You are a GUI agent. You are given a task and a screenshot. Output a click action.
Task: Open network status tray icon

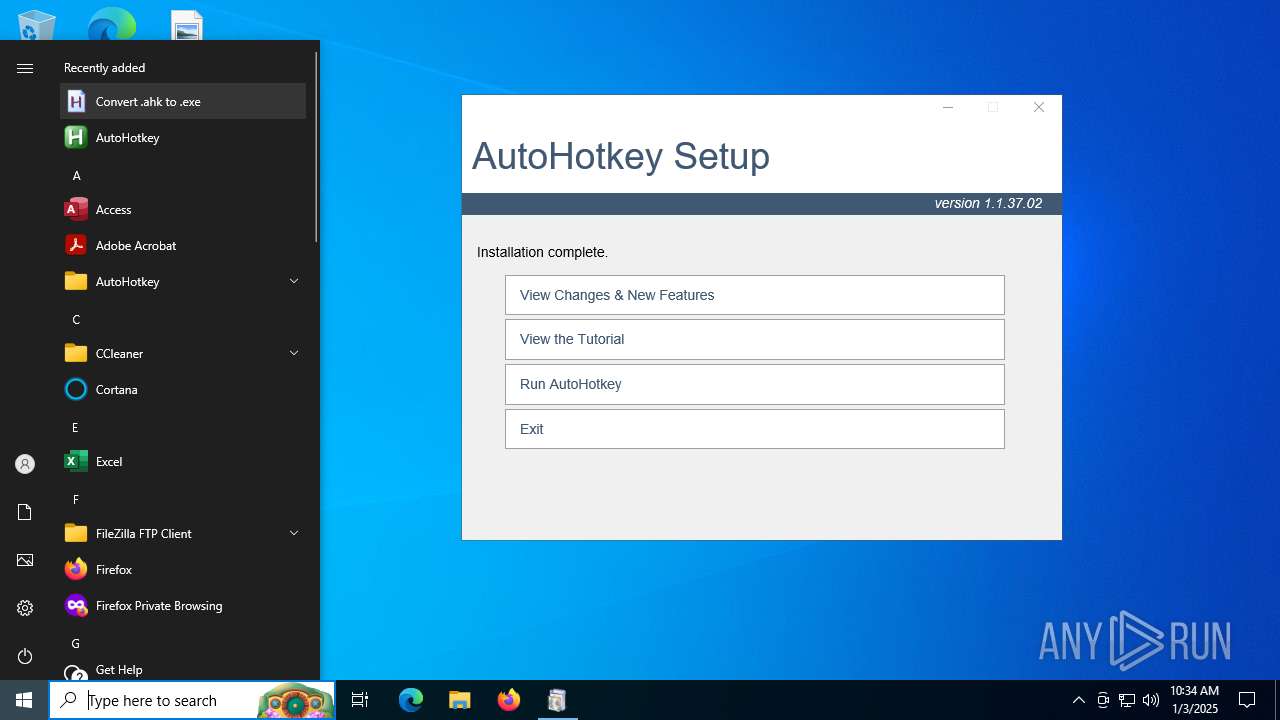pyautogui.click(x=1127, y=700)
